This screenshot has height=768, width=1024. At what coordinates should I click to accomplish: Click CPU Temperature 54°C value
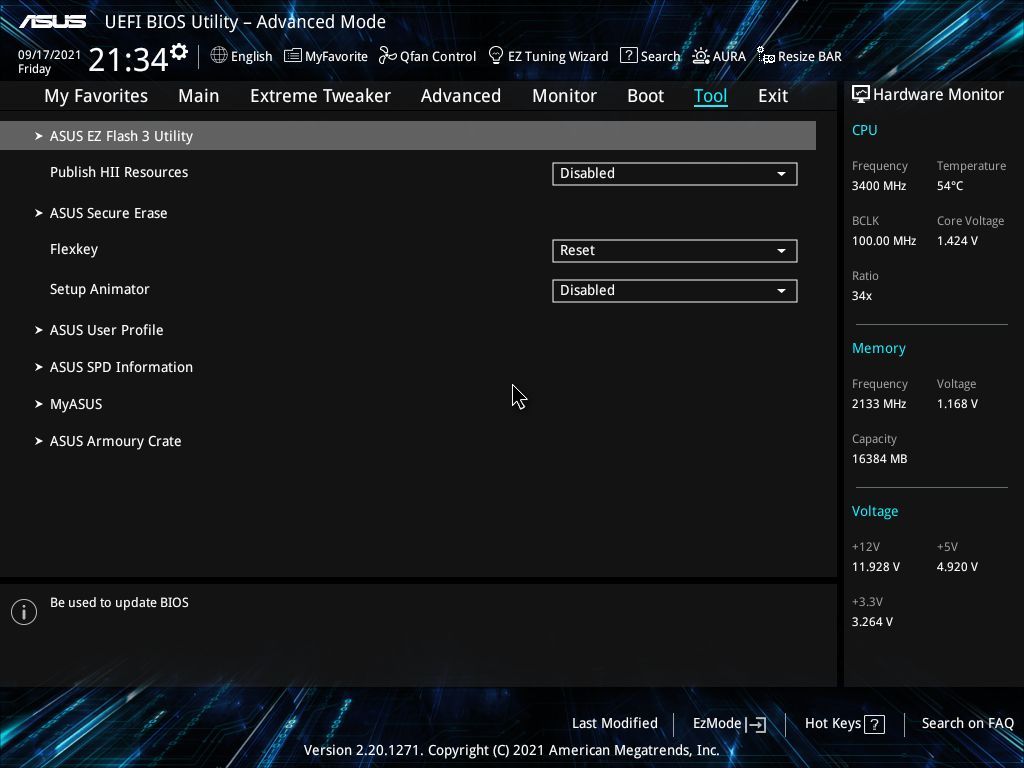click(x=950, y=186)
